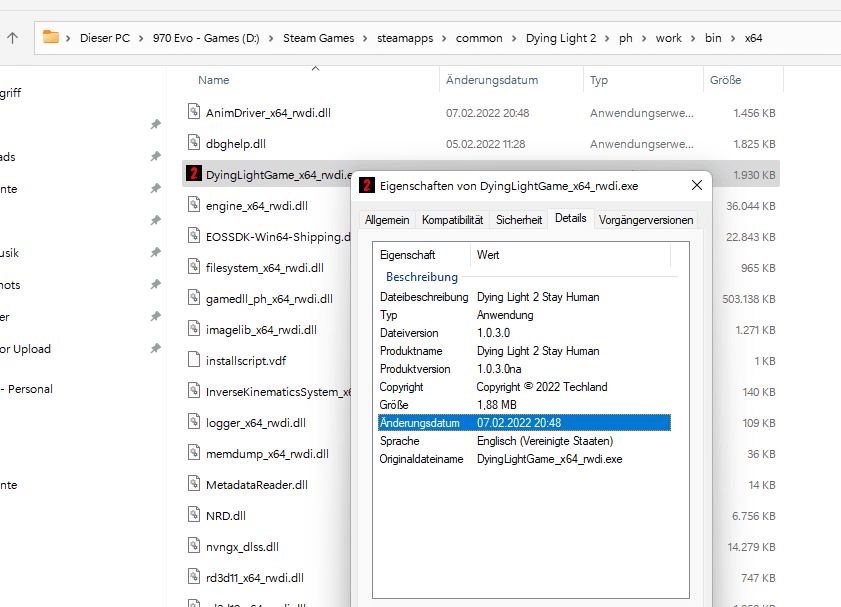Navigate to steamapps folder breadcrumb
Image resolution: width=841 pixels, height=607 pixels.
pos(405,38)
